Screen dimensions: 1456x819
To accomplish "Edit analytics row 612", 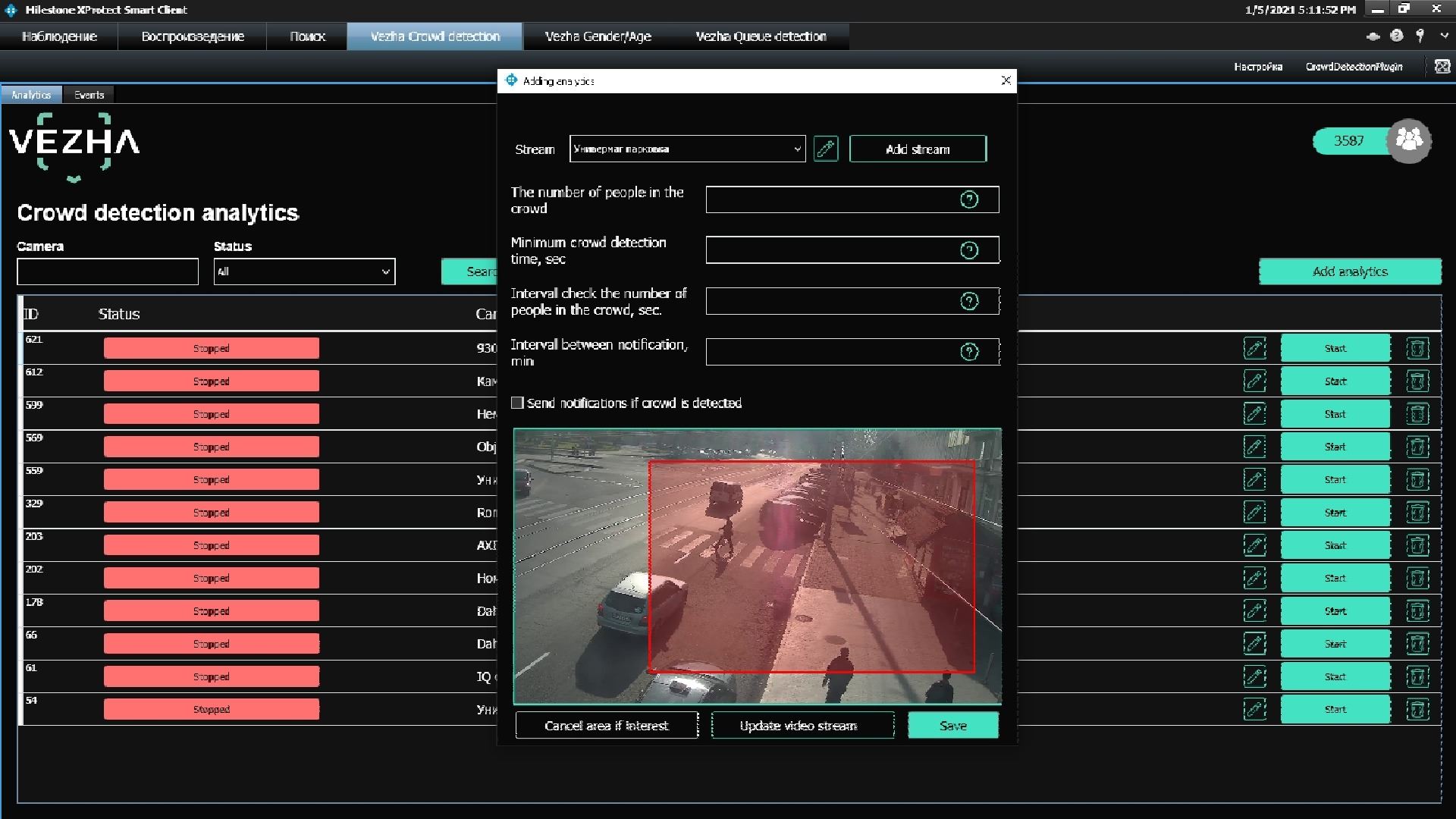I will pos(1255,381).
